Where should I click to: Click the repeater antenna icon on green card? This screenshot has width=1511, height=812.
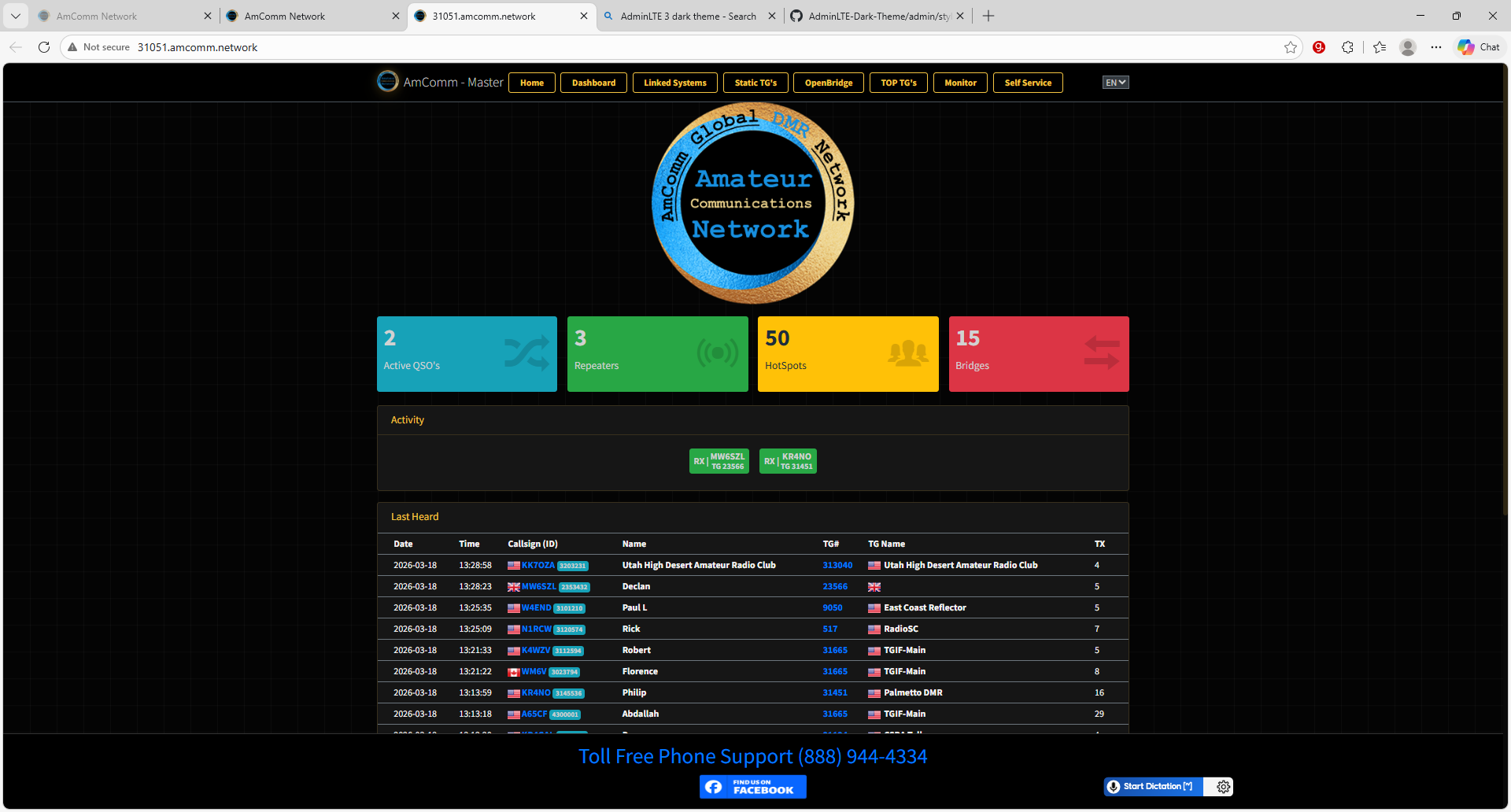(x=716, y=353)
